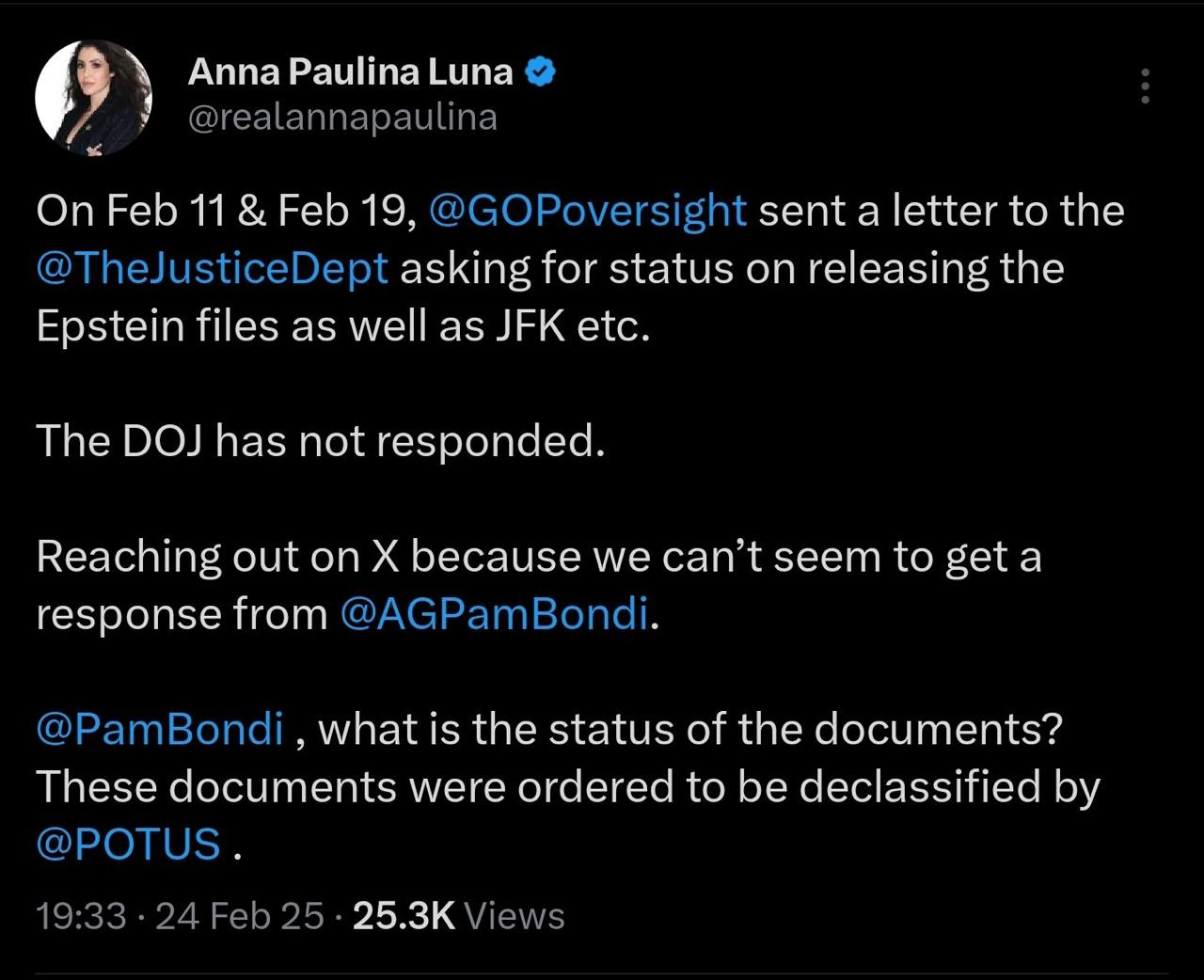
Task: Click the text "The DOJ has not responded."
Action: point(320,440)
